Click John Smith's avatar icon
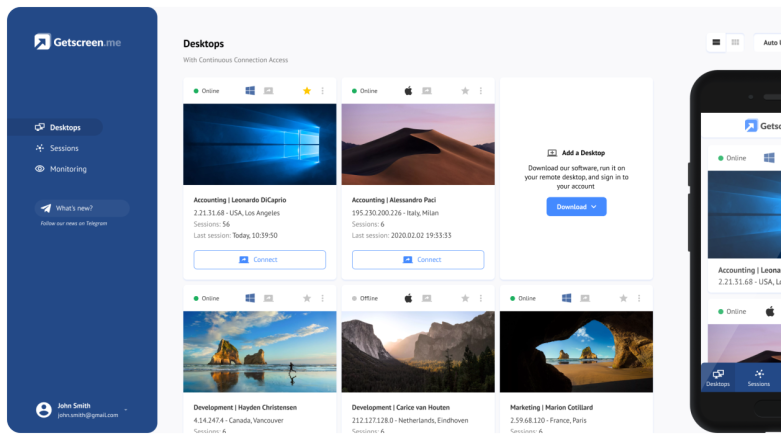The width and height of the screenshot is (781, 440). [44, 410]
